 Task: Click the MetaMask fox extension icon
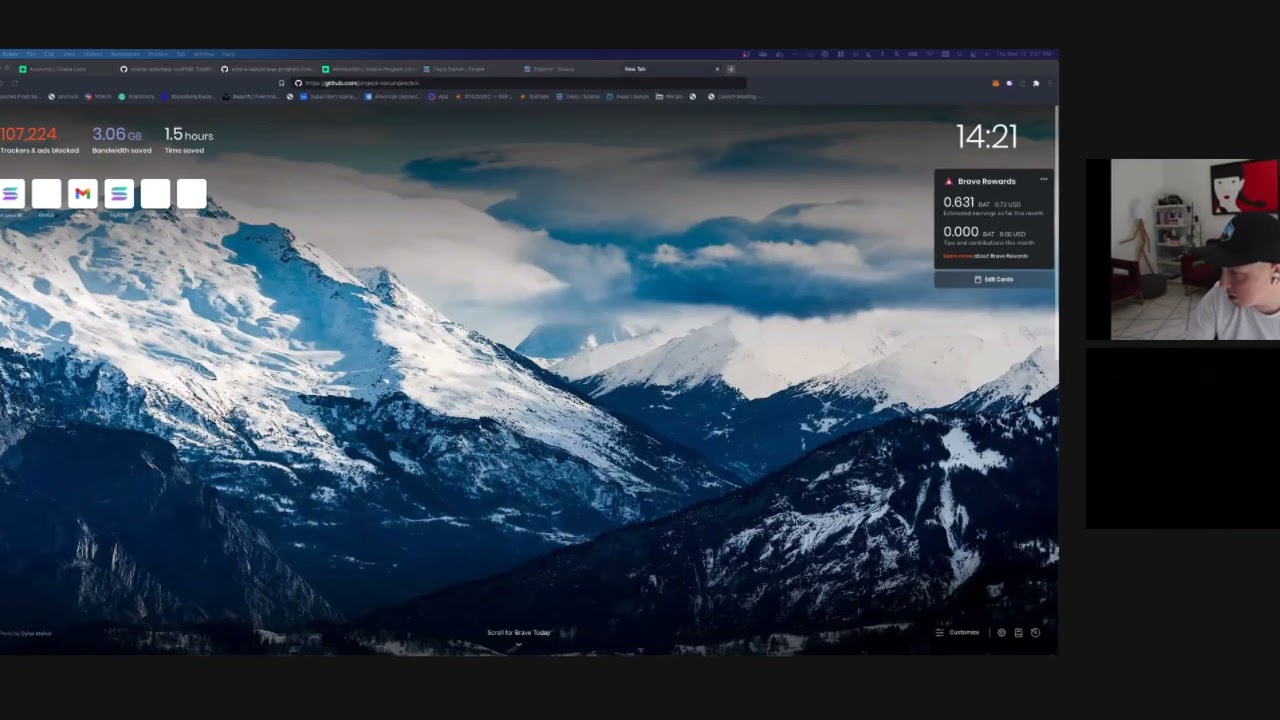click(995, 83)
